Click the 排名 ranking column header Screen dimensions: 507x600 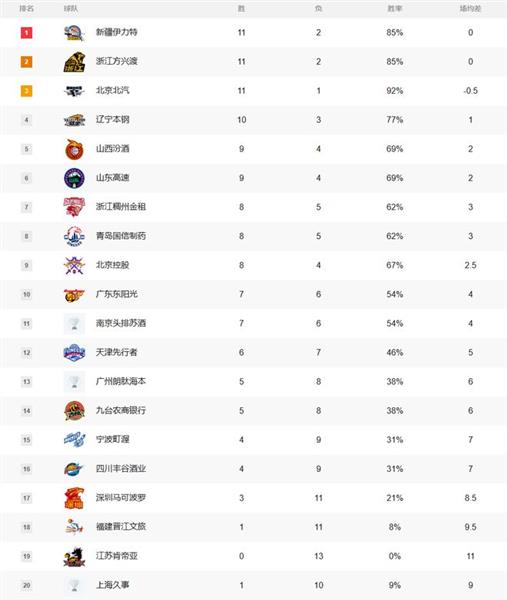[26, 8]
